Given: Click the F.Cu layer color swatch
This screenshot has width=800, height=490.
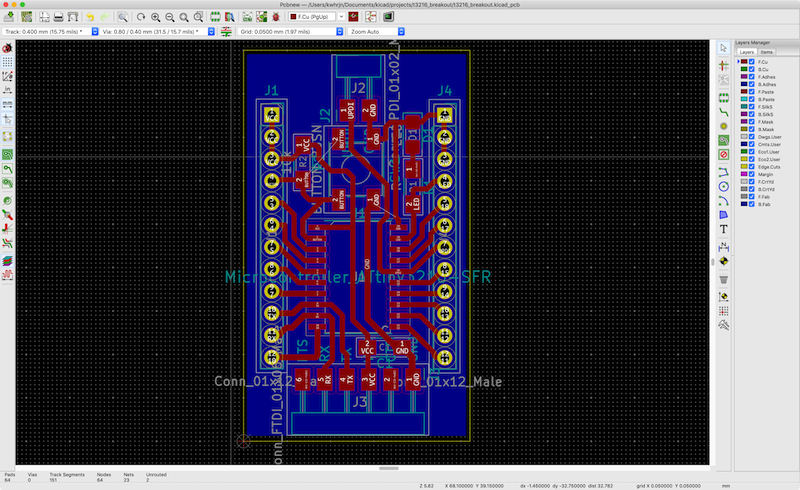Looking at the screenshot, I should click(x=744, y=62).
